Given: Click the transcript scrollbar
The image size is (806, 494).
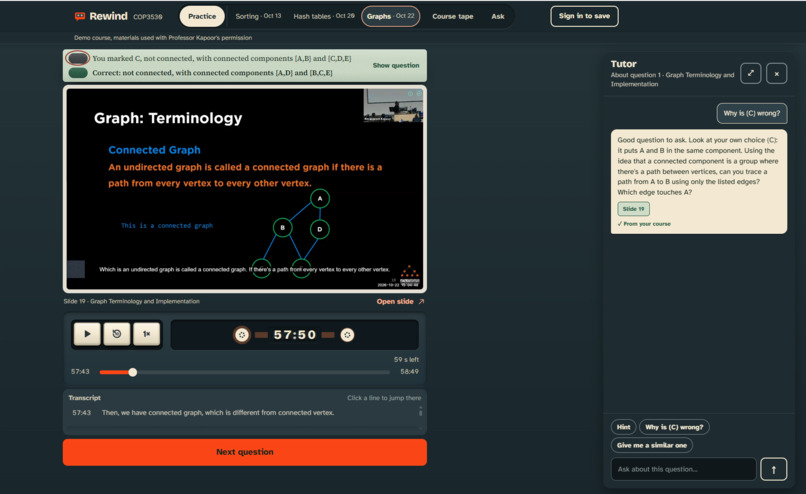Looking at the screenshot, I should (x=420, y=412).
